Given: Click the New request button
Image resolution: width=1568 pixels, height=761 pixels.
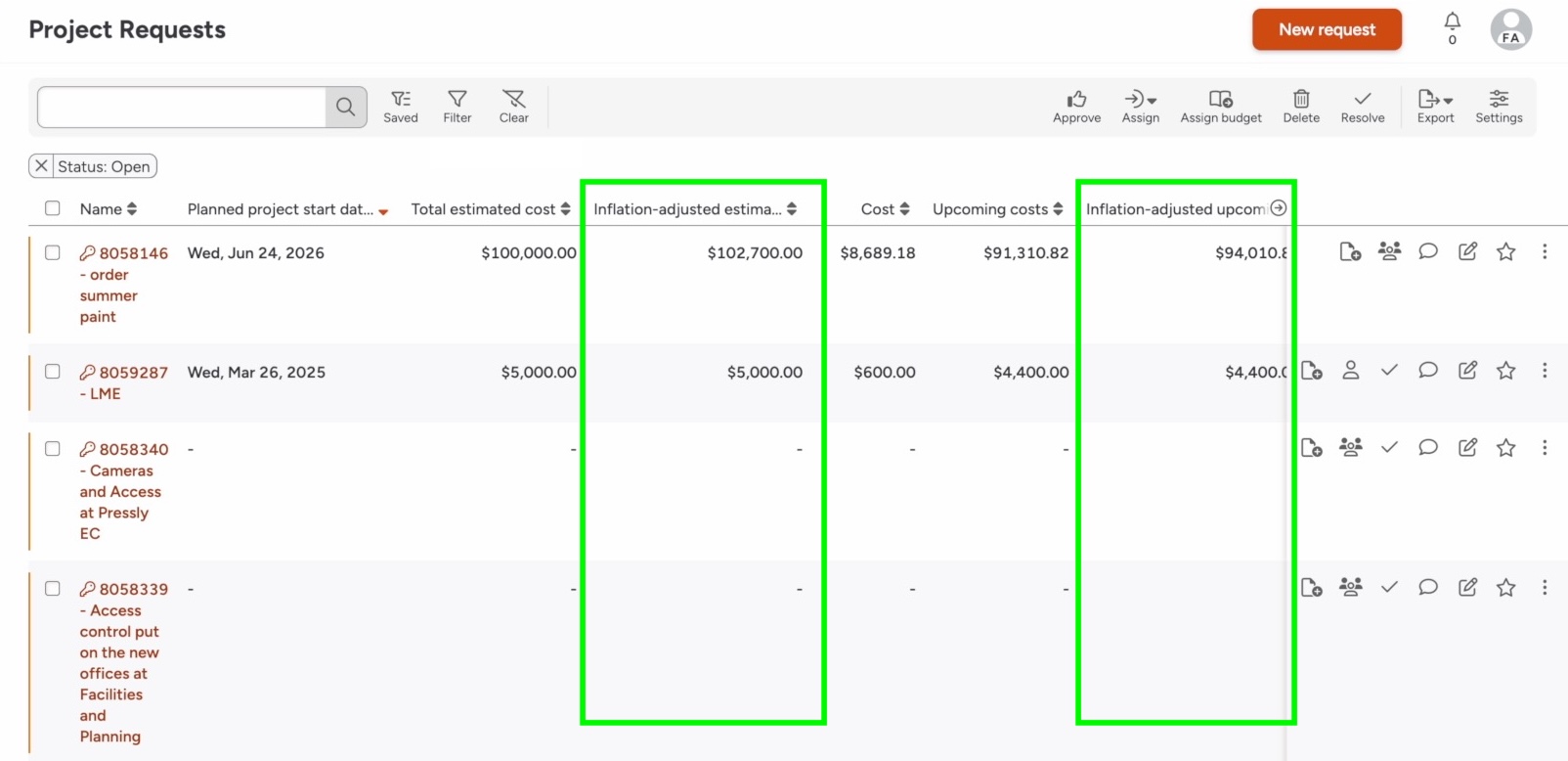Looking at the screenshot, I should click(x=1327, y=30).
